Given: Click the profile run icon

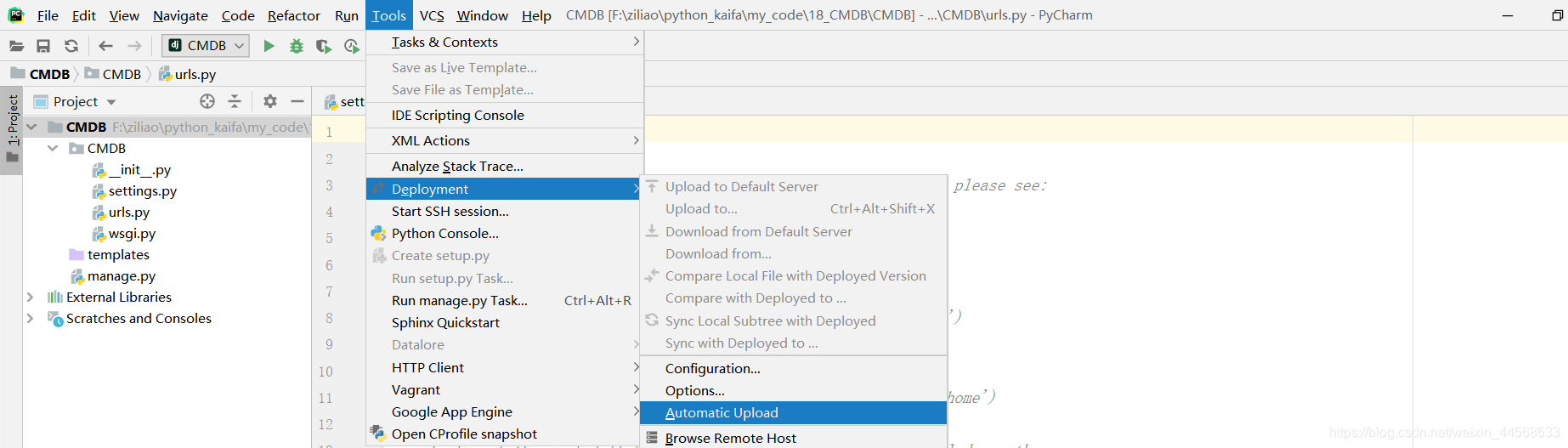Looking at the screenshot, I should (x=352, y=46).
